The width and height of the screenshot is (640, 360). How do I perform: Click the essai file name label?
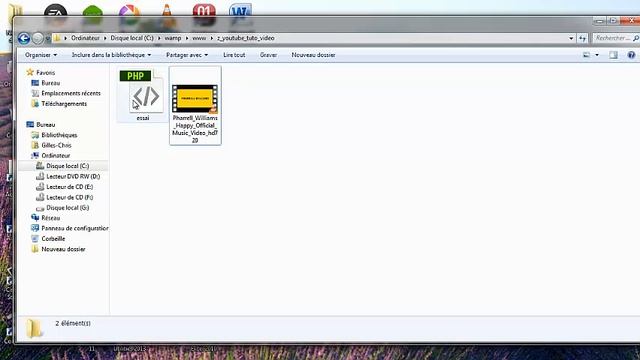(x=142, y=118)
